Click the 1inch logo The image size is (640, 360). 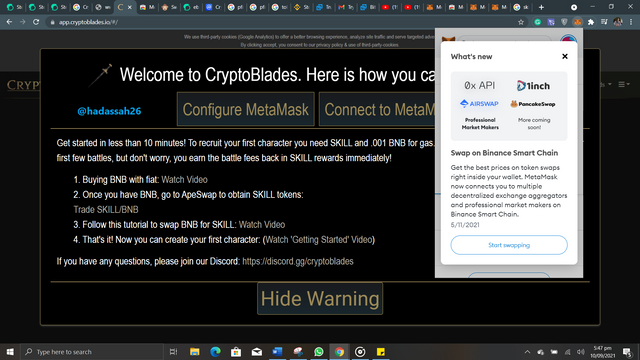point(533,86)
